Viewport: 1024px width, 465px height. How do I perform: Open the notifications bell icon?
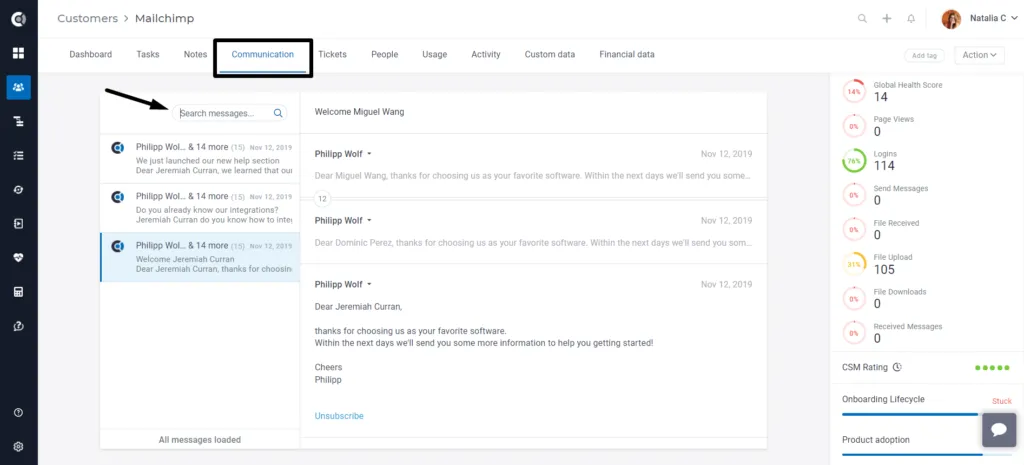point(911,18)
